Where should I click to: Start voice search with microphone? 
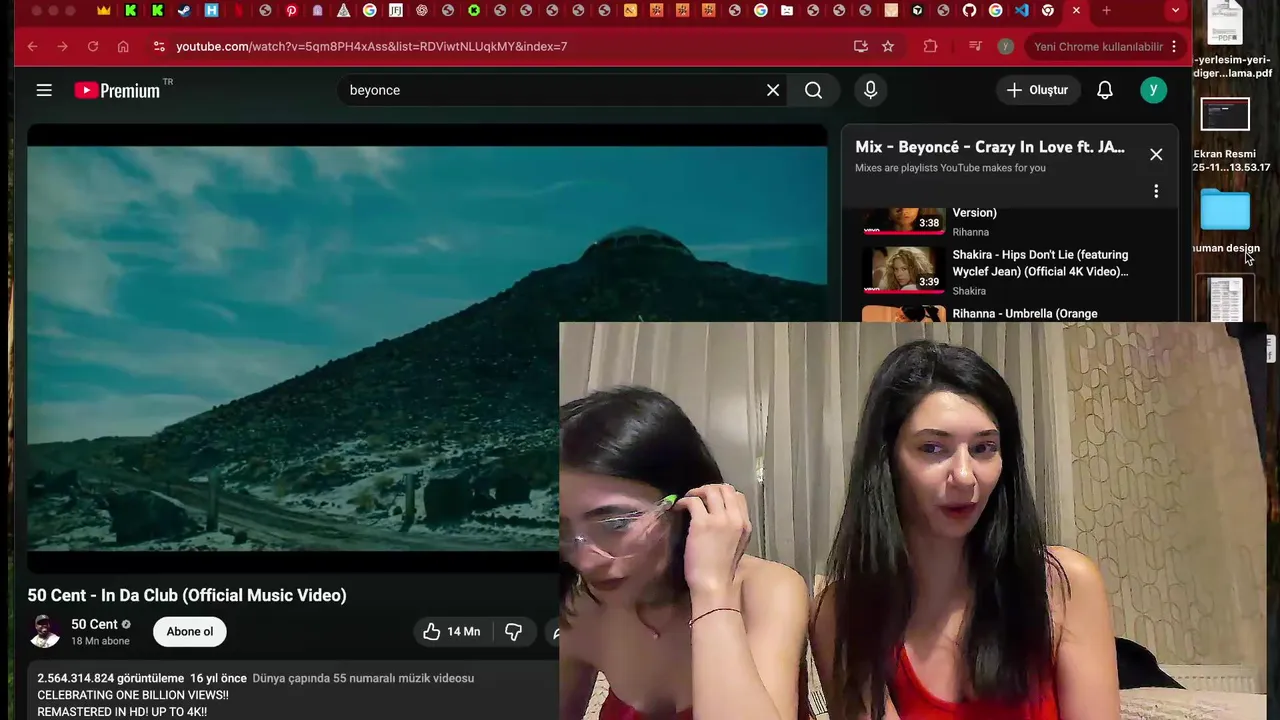tap(870, 90)
